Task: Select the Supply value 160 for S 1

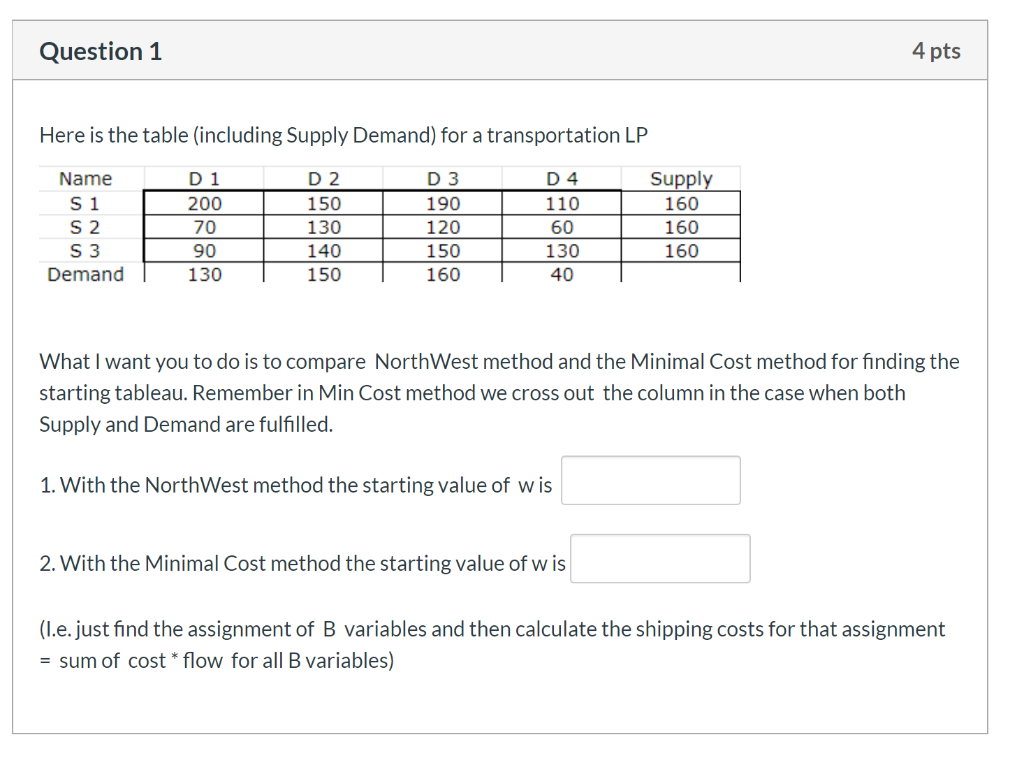Action: click(682, 203)
